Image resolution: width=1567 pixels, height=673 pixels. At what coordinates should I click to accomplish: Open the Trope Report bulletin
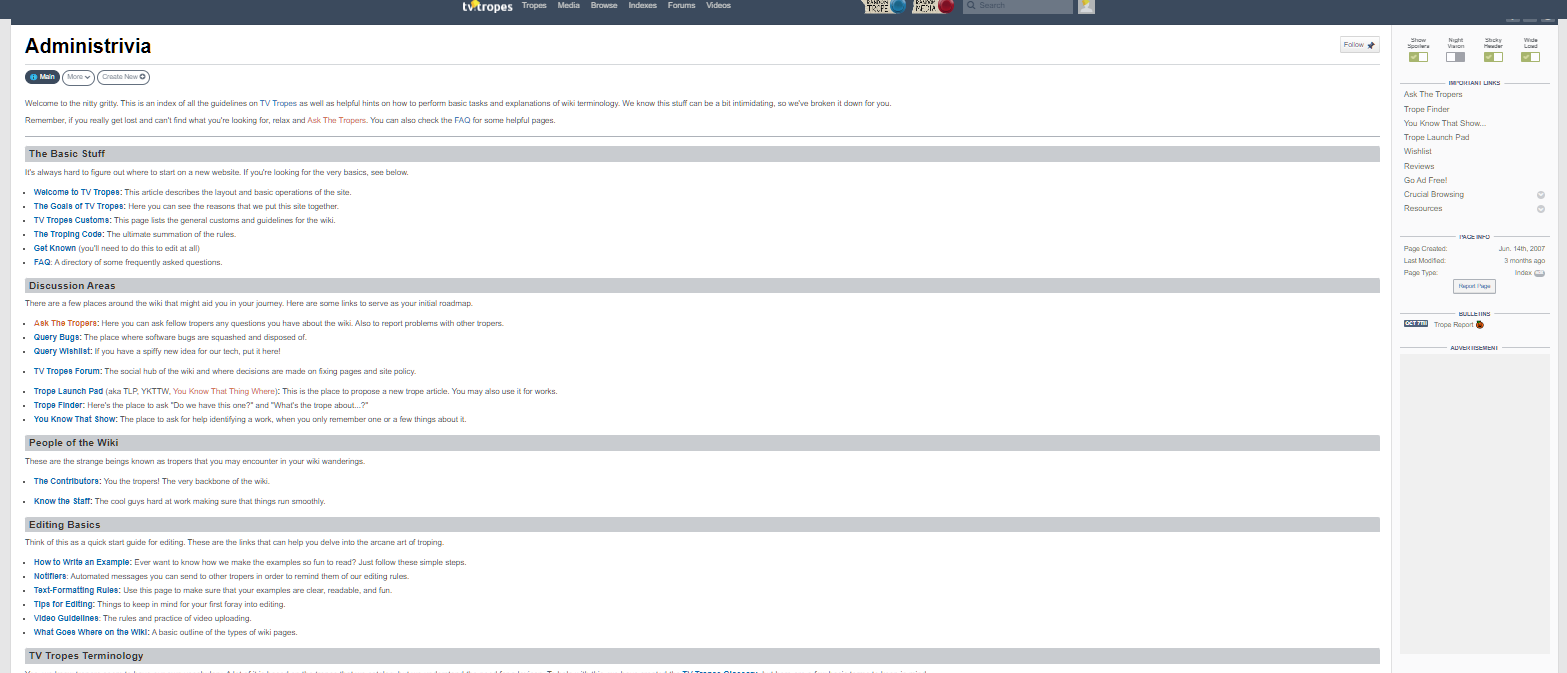pos(1453,324)
